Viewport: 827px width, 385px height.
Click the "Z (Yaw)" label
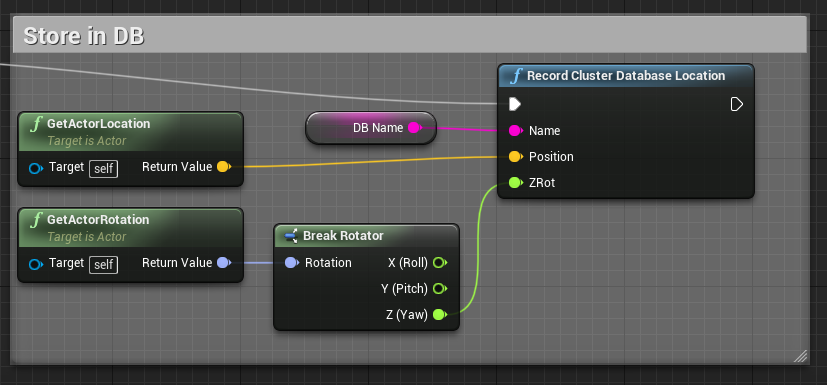pos(407,315)
